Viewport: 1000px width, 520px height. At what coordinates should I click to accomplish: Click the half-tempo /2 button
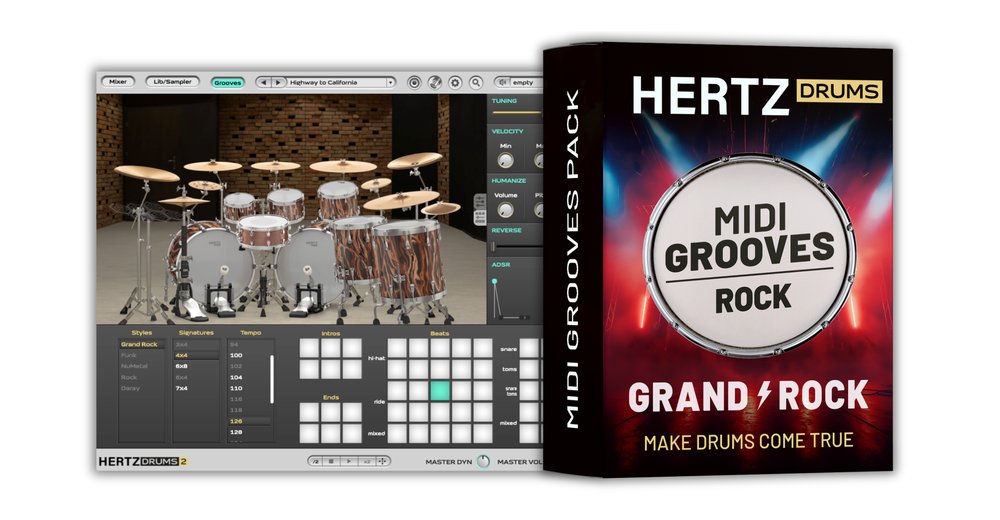[315, 461]
